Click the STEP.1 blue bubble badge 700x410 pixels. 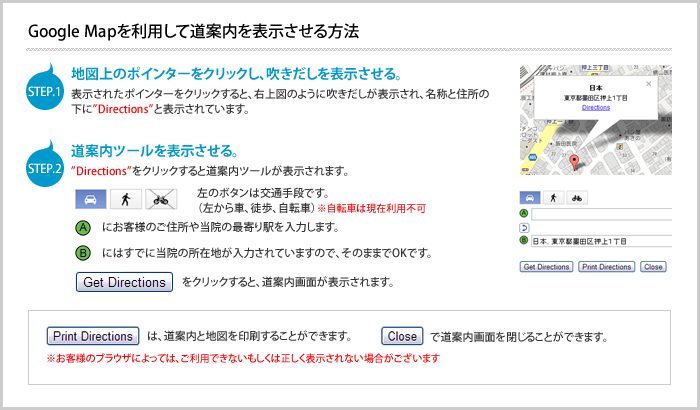[45, 88]
